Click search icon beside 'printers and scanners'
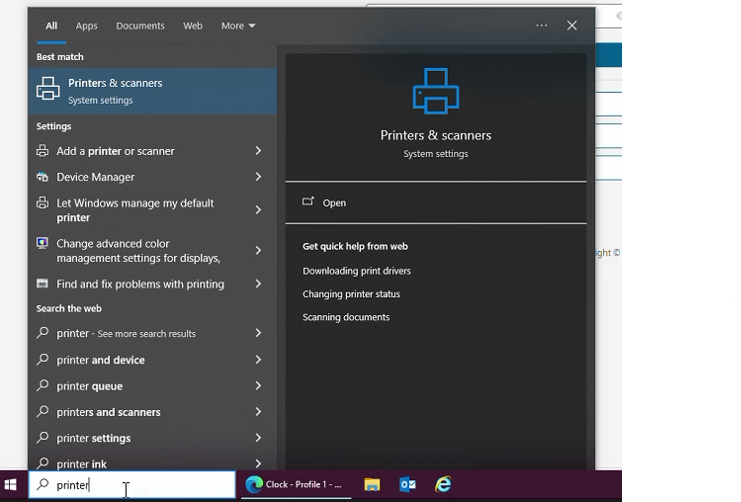This screenshot has height=502, width=741. pos(43,411)
